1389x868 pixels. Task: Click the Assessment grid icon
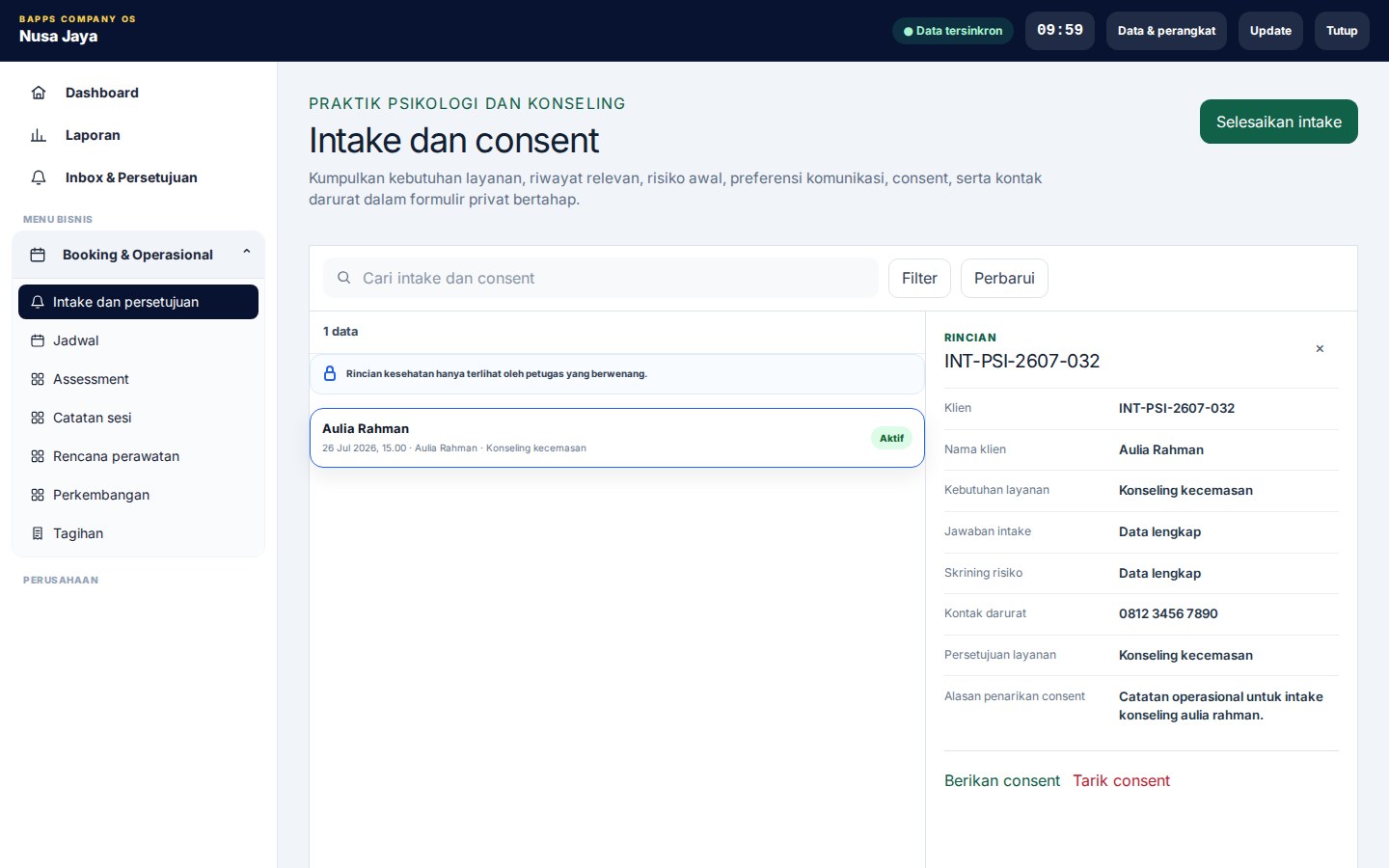38,379
